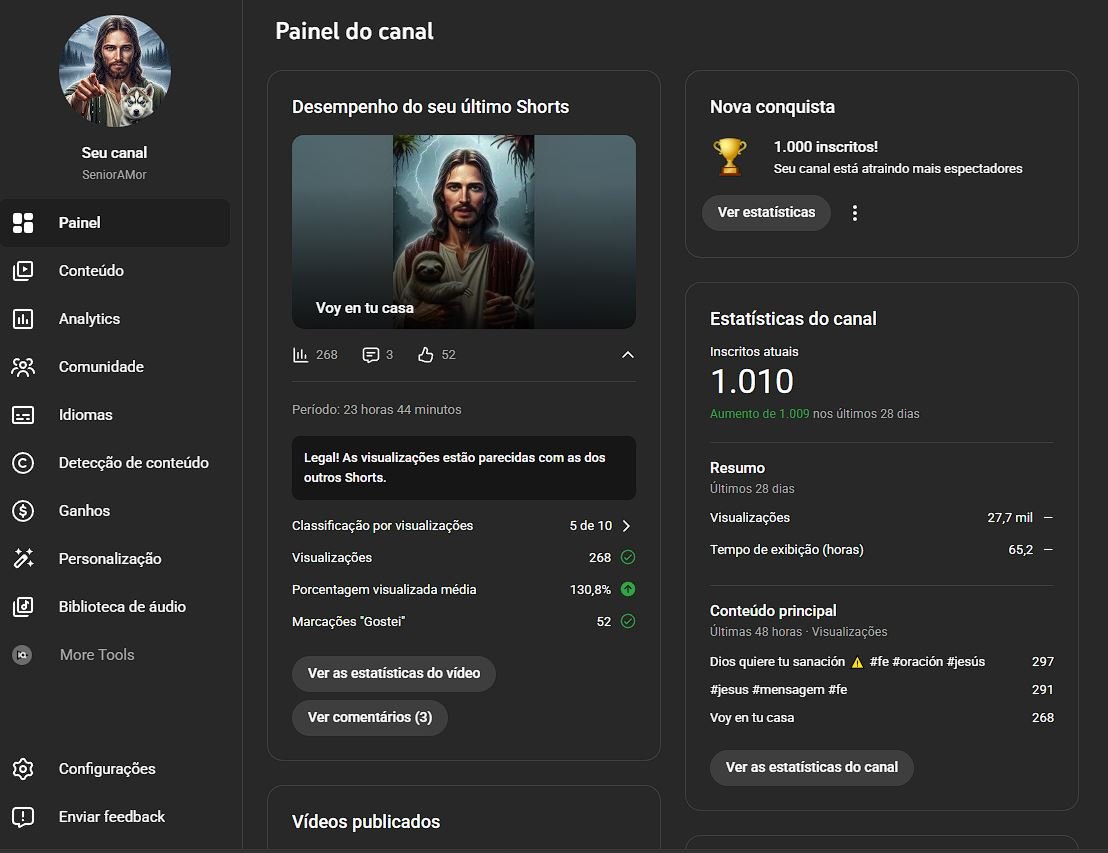Click Ver estatísticas button in Nova conquista
The image size is (1108, 853).
(766, 213)
